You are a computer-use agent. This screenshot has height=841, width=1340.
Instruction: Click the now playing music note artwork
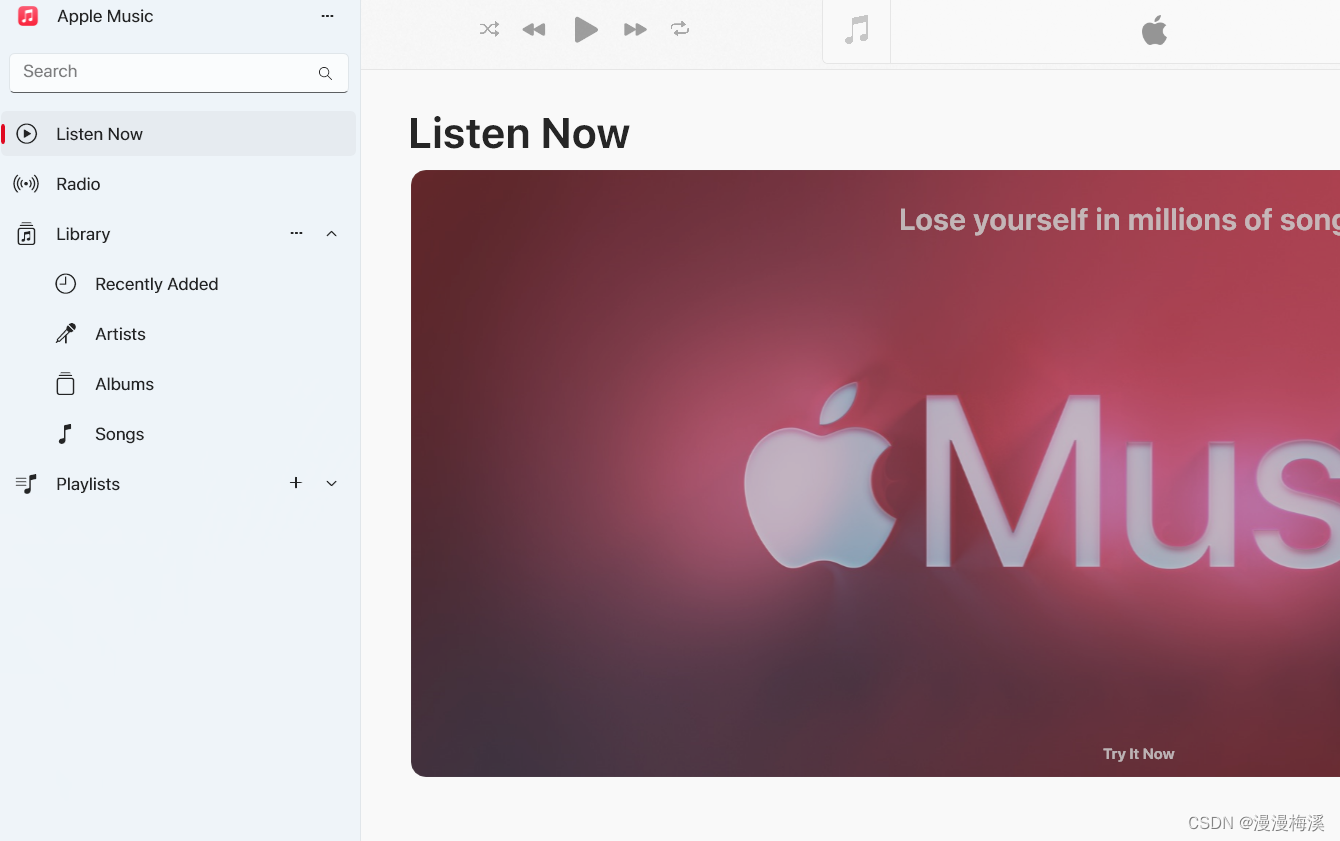(856, 31)
